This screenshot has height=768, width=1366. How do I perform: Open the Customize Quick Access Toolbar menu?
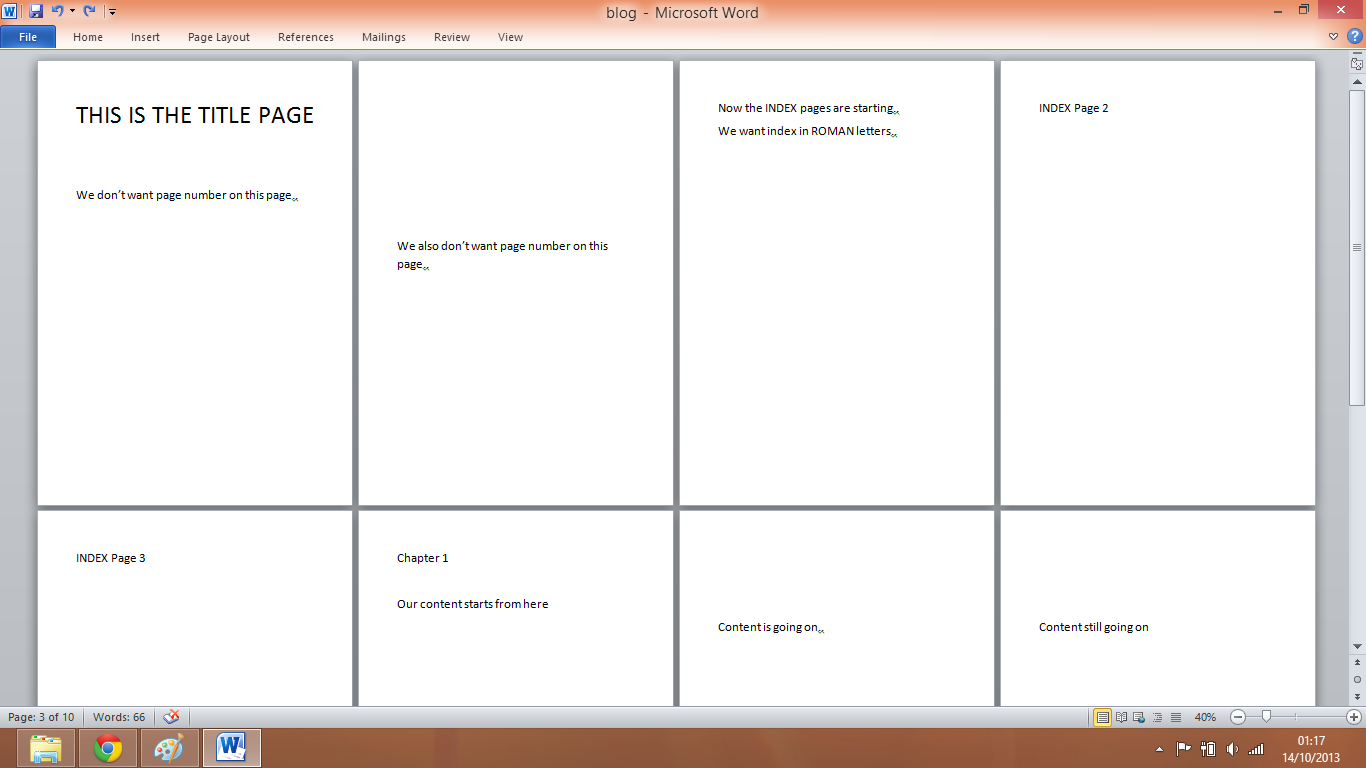112,11
